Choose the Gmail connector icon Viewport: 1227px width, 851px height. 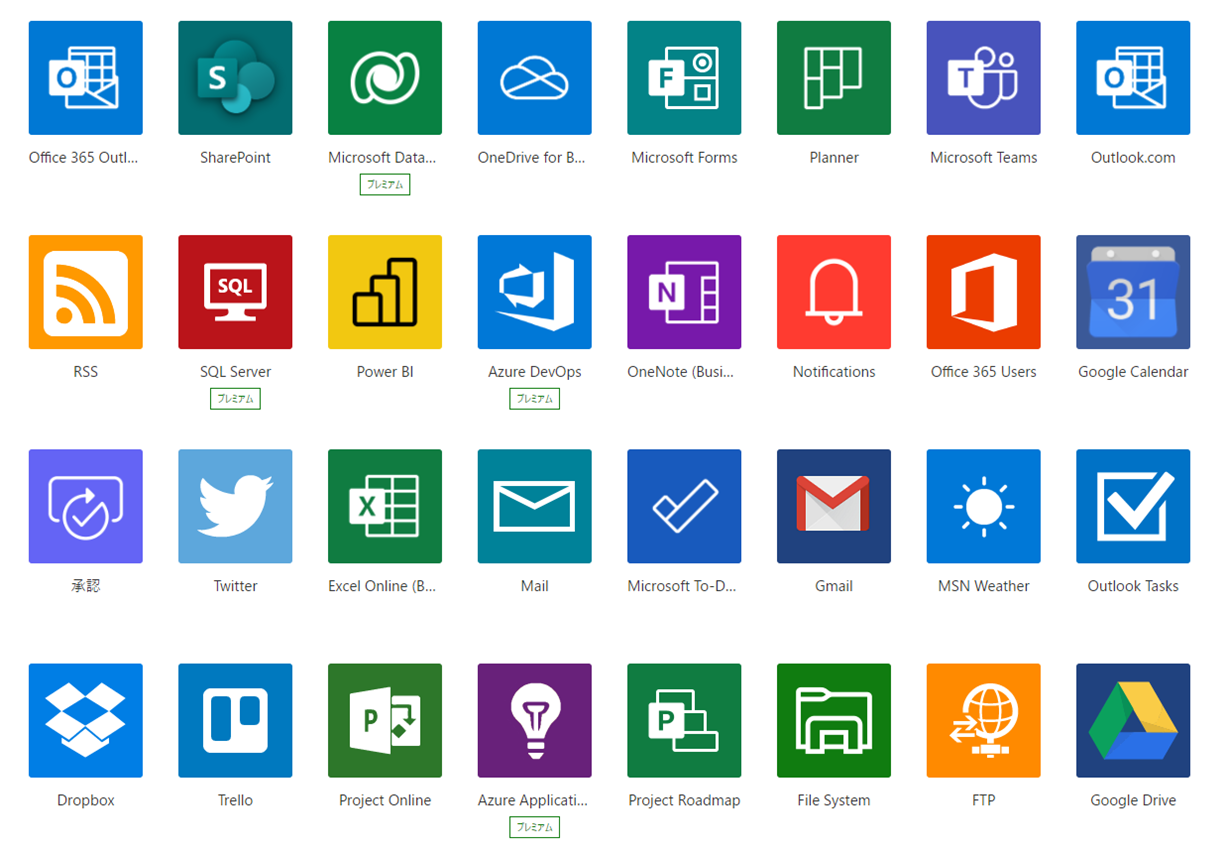[x=834, y=506]
